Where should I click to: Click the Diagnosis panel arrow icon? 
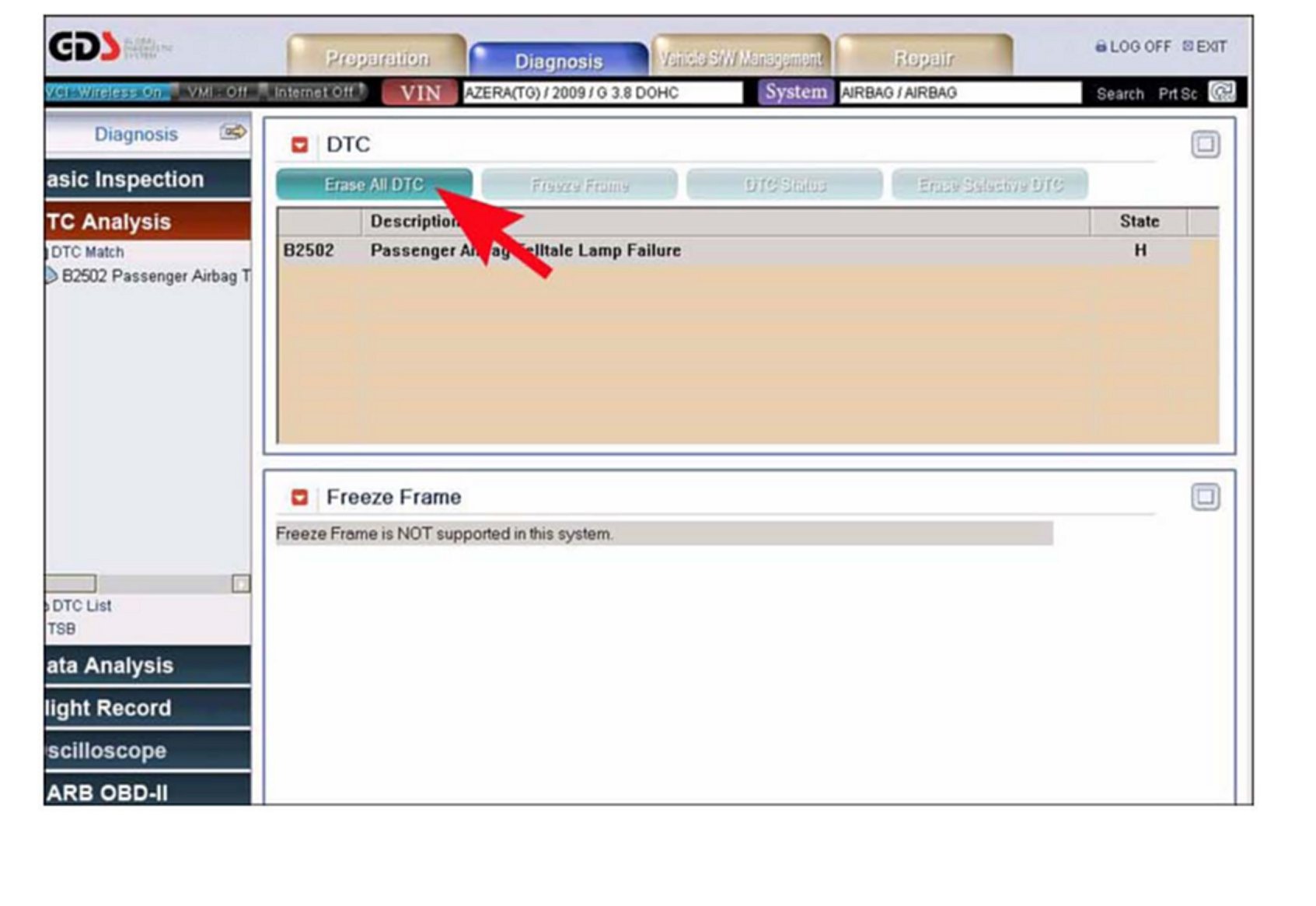tap(232, 132)
